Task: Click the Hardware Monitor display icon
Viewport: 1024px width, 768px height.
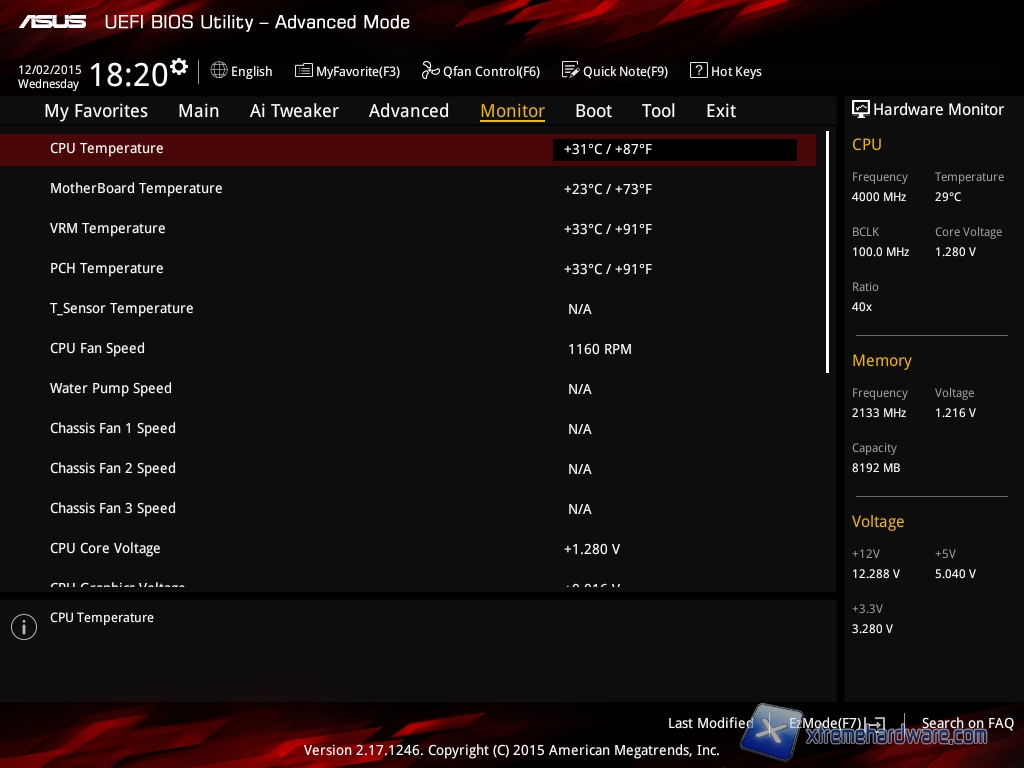Action: pos(860,109)
